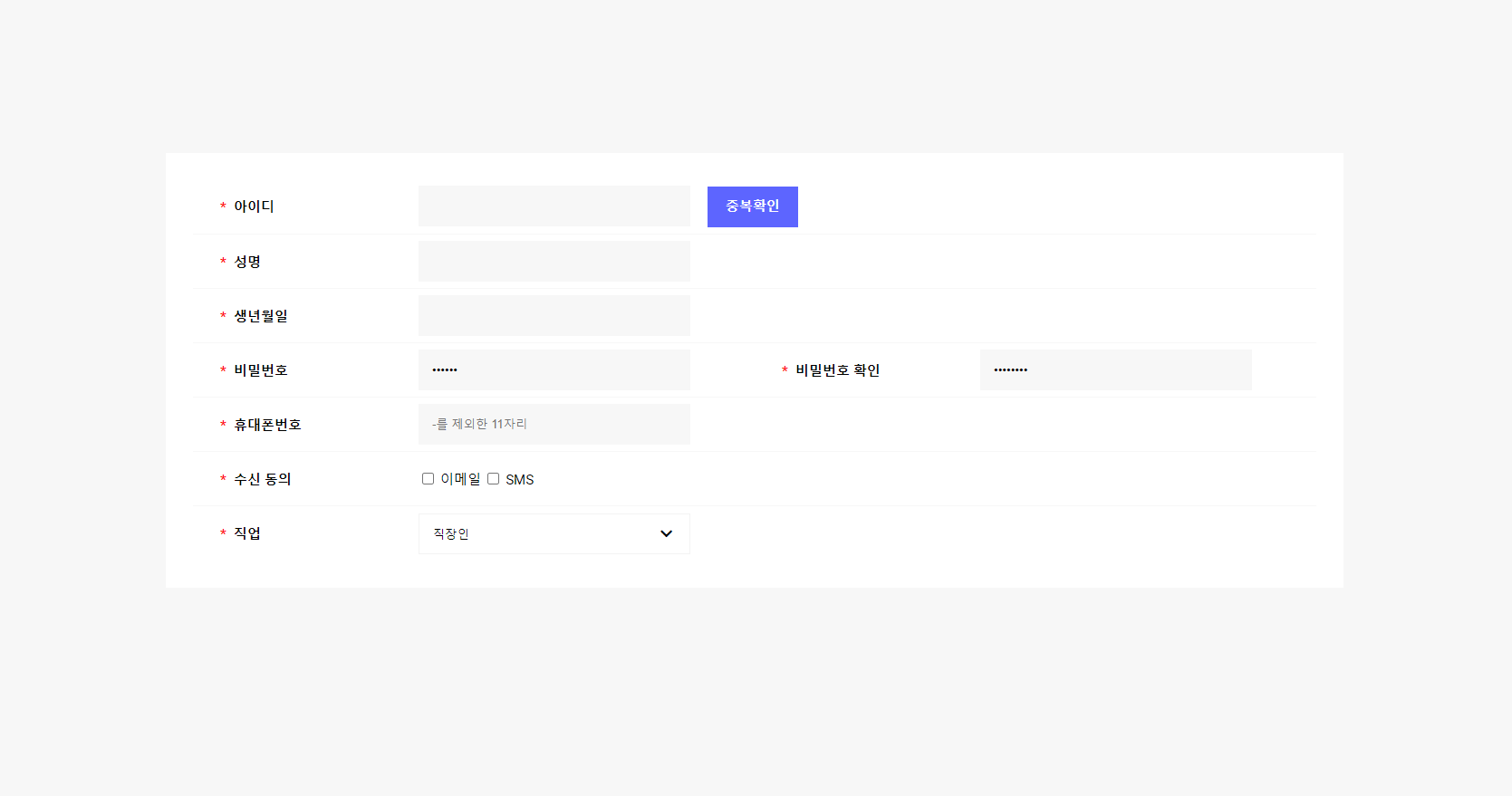This screenshot has width=1512, height=796.
Task: Focus the 비밀번호 확인 password field
Action: pyautogui.click(x=1115, y=369)
